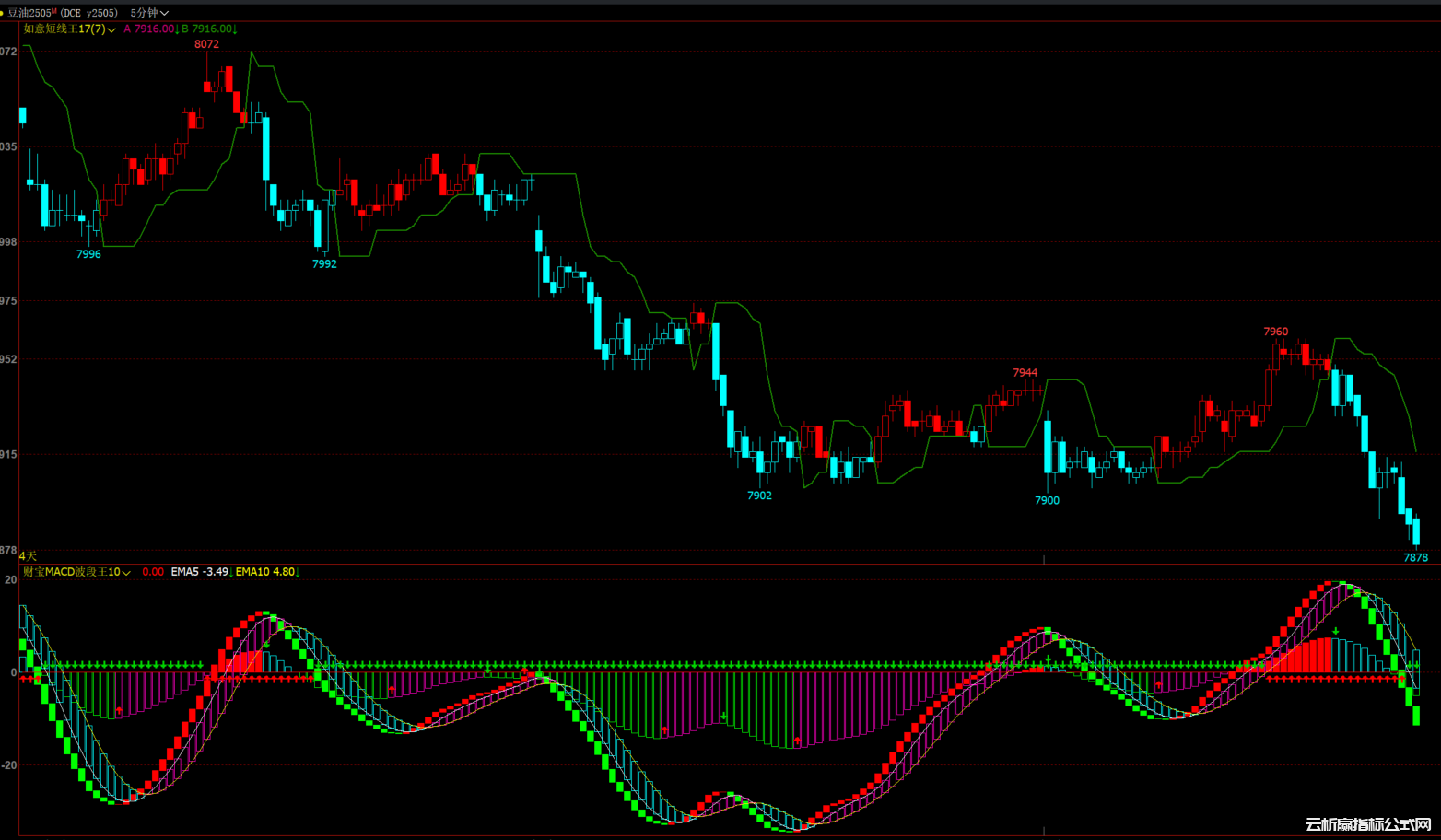This screenshot has width=1441, height=840.
Task: Click the 7944 price label
Action: 1025,373
